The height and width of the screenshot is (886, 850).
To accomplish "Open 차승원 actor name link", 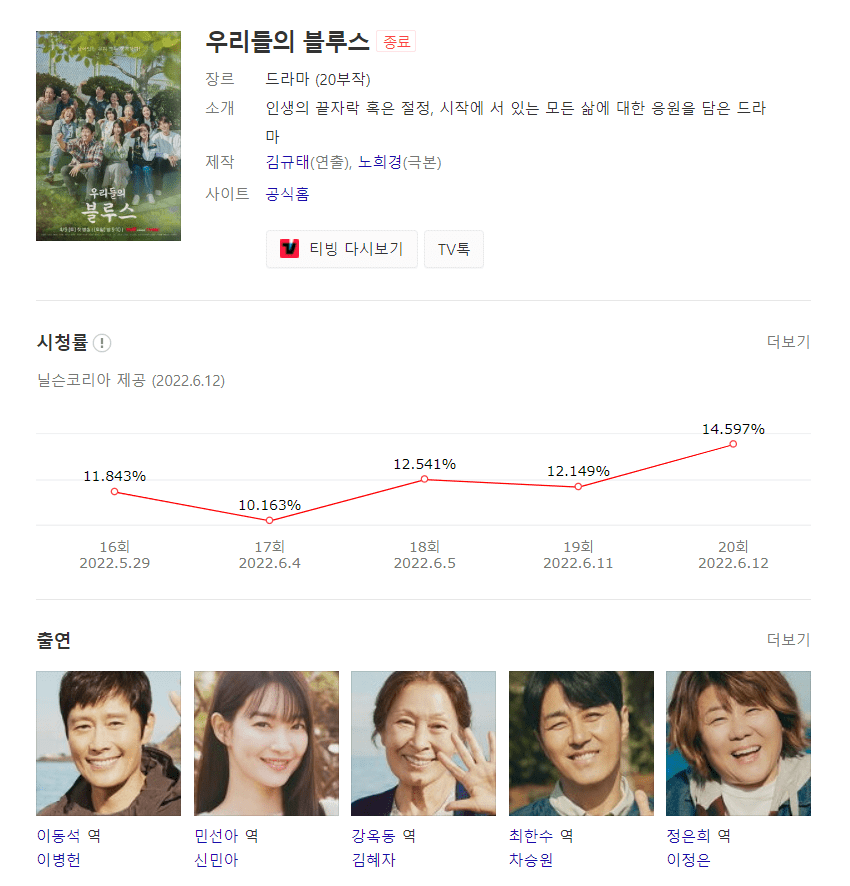I will [x=531, y=860].
